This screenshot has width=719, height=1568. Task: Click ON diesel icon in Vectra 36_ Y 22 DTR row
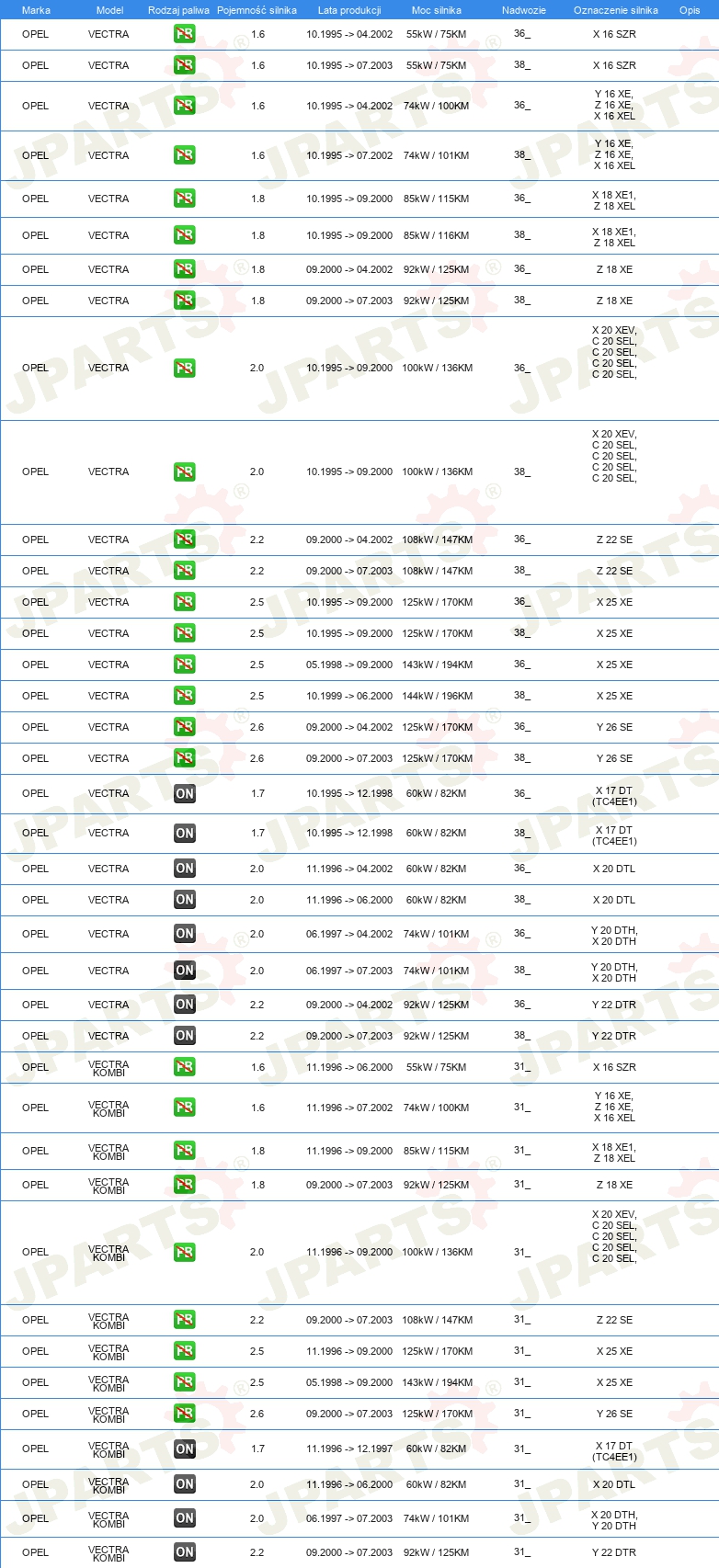coord(185,1005)
